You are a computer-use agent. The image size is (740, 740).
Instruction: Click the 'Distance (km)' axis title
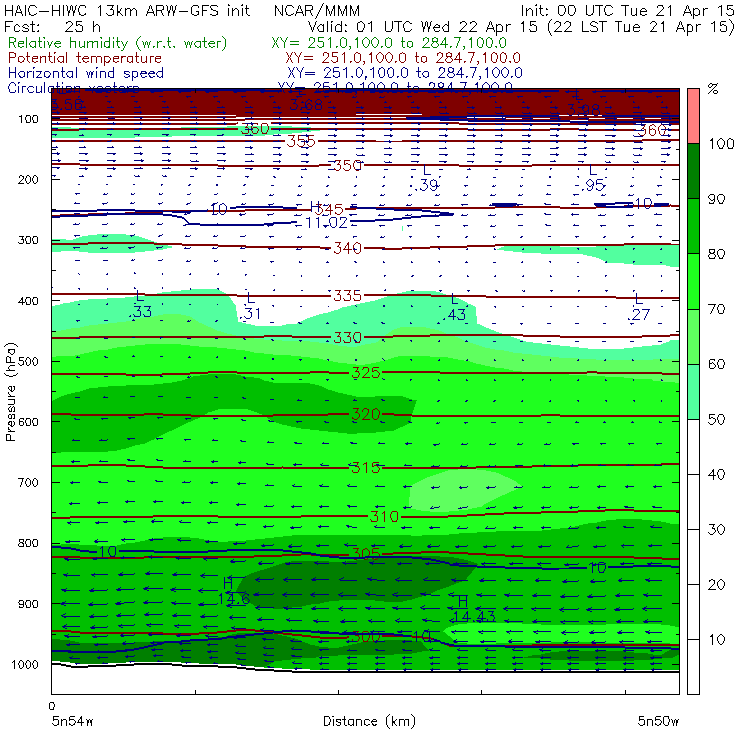point(369,721)
